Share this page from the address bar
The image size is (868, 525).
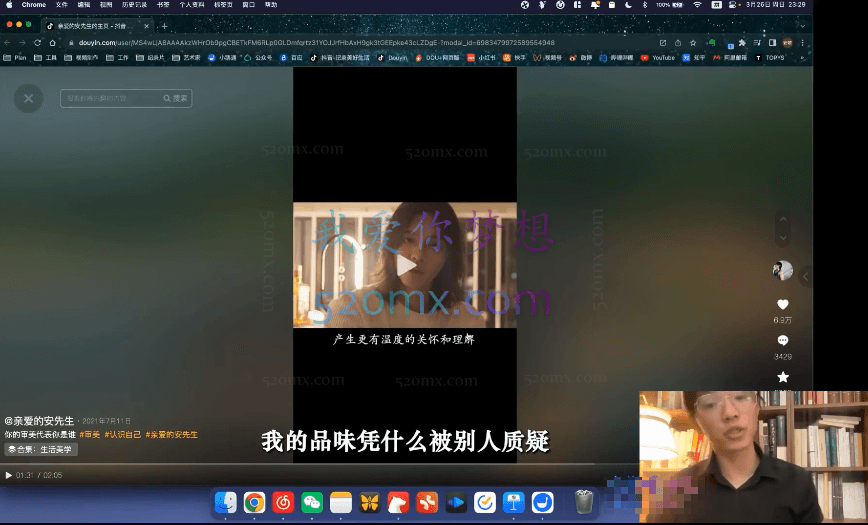[x=678, y=43]
